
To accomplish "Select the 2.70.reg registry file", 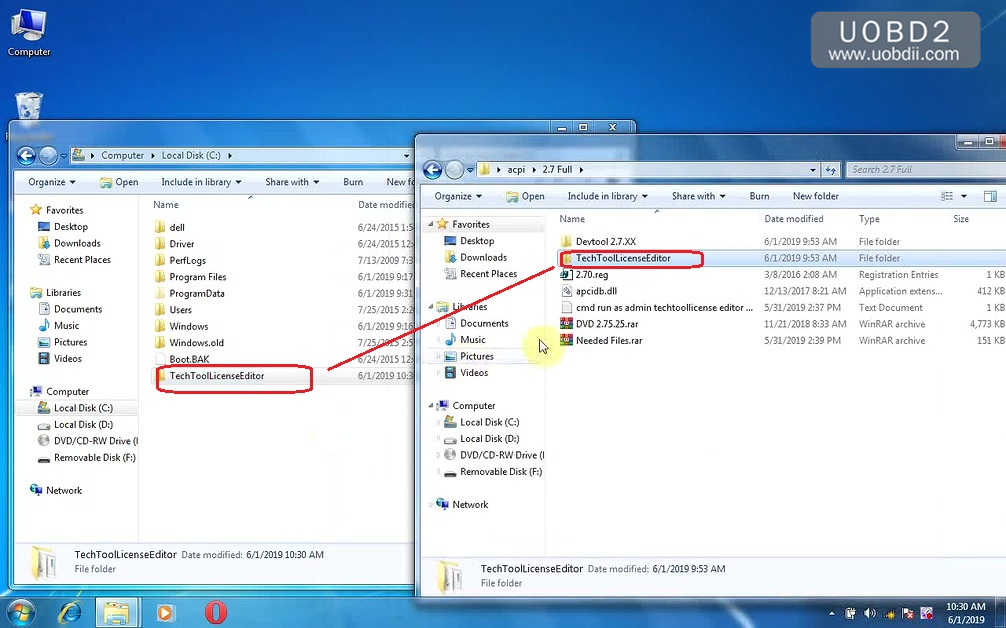I will (591, 275).
